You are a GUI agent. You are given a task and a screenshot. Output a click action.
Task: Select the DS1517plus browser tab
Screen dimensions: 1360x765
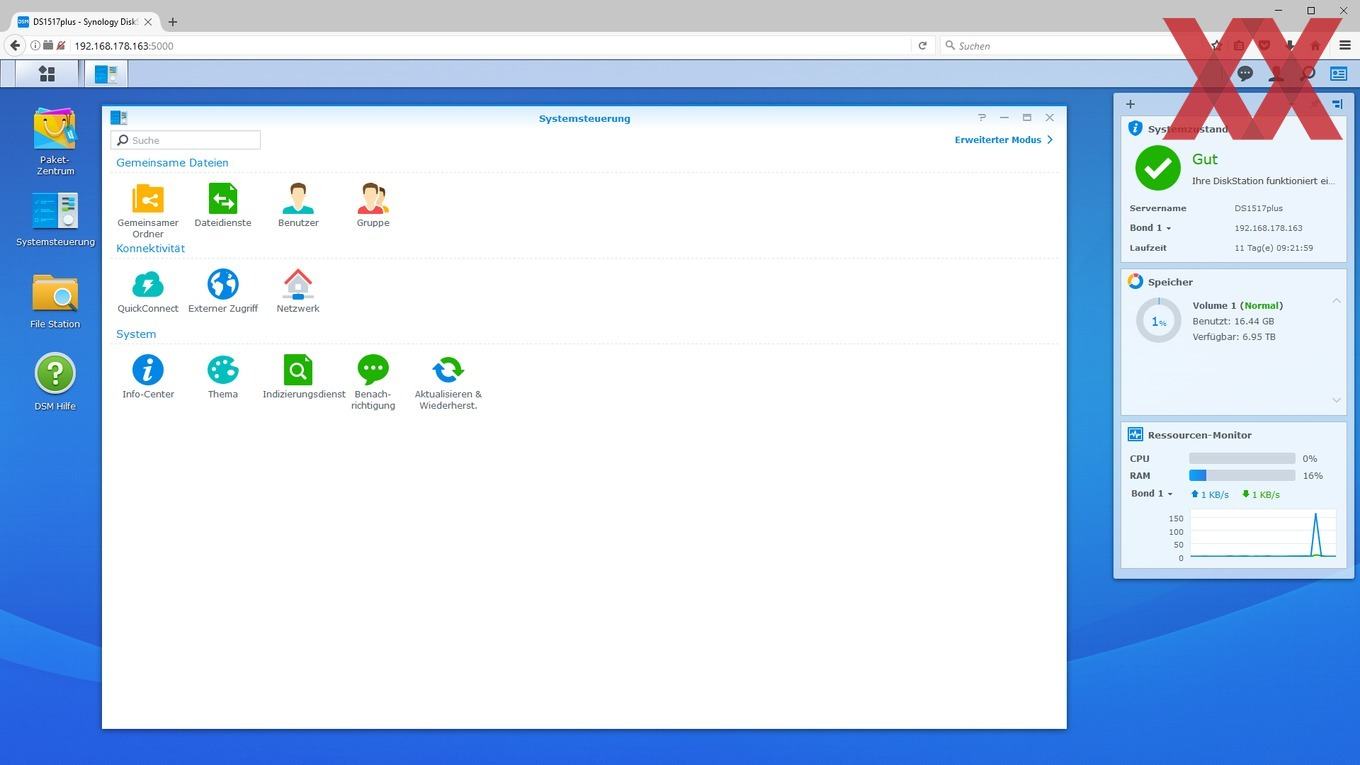85,21
